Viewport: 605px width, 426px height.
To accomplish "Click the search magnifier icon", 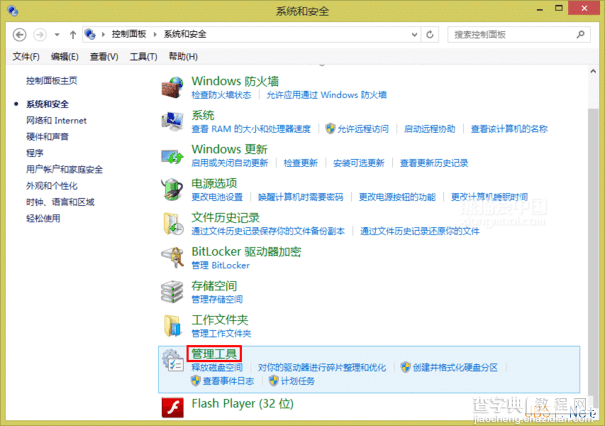I will pos(580,35).
